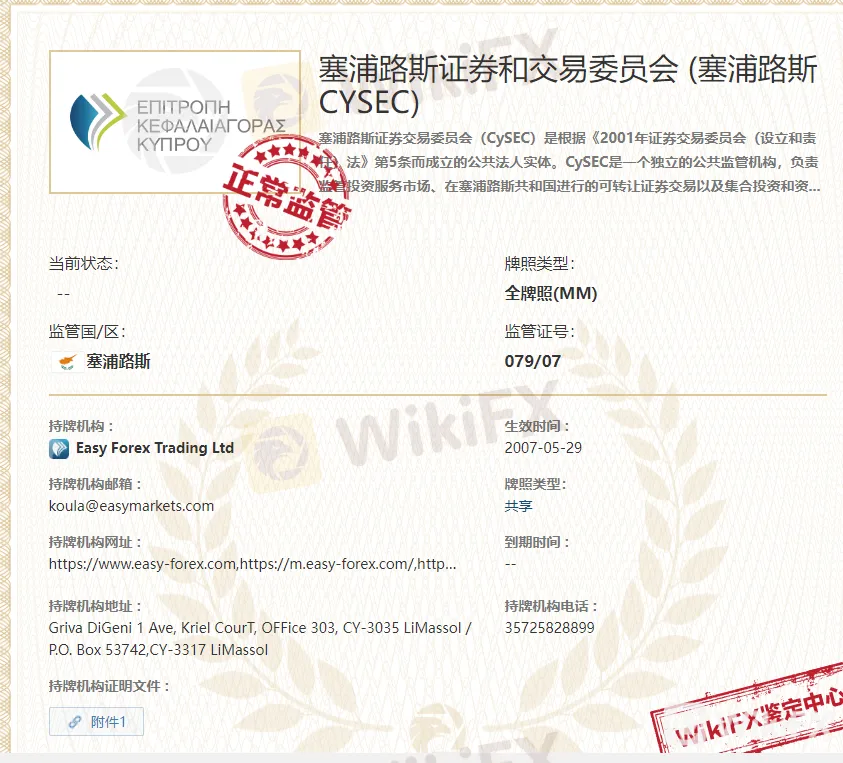Select the Easy Forex Trading Ltd name
The height and width of the screenshot is (763, 843).
point(155,448)
